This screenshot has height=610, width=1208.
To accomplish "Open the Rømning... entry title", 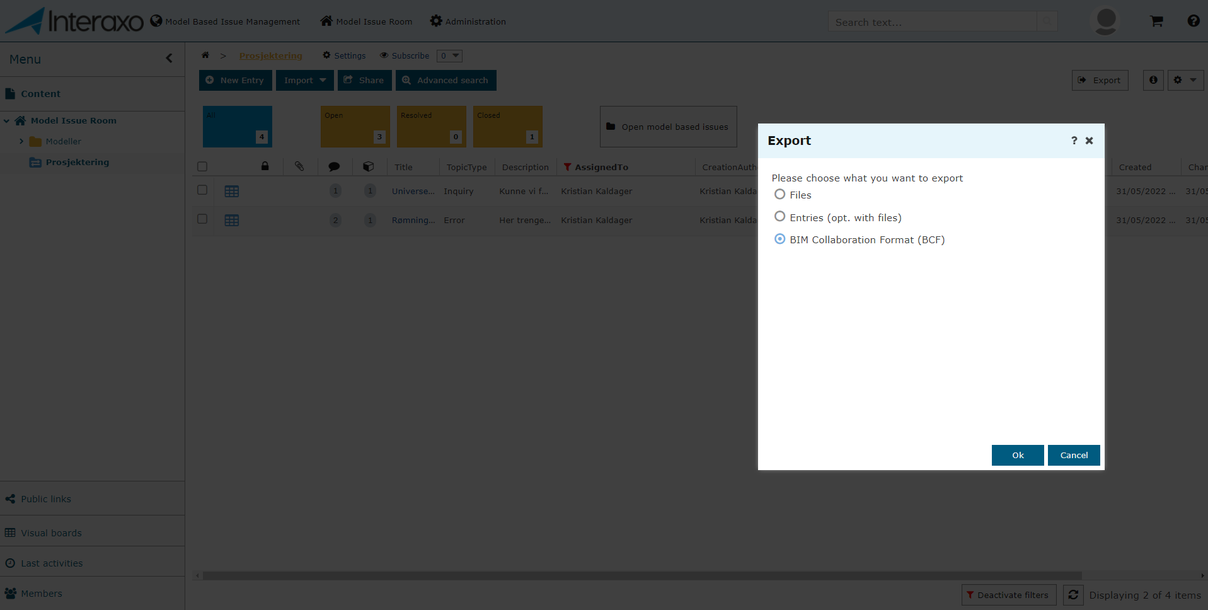I will click(x=413, y=220).
